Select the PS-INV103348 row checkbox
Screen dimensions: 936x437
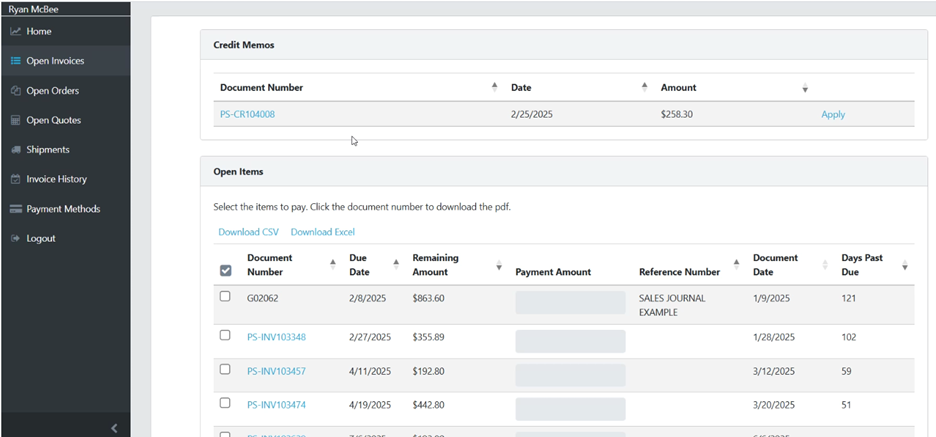(x=225, y=336)
